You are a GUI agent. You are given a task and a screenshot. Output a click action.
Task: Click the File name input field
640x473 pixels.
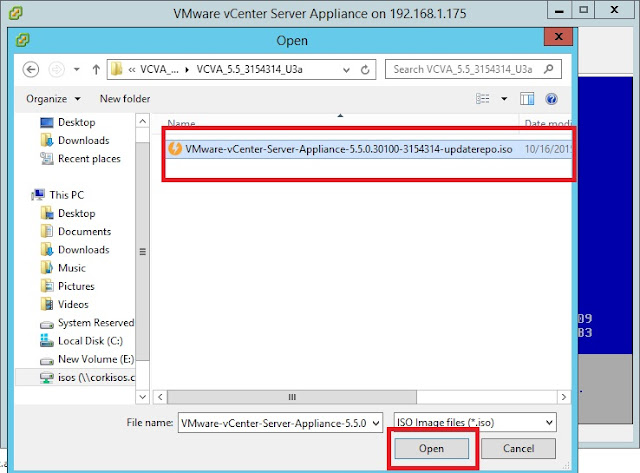coord(274,423)
